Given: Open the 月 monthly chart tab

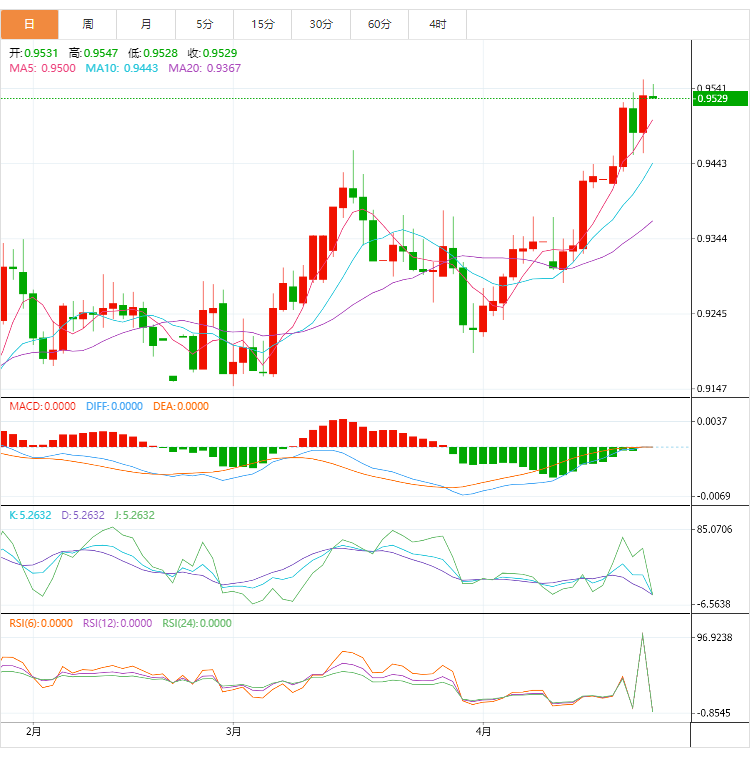Looking at the screenshot, I should pyautogui.click(x=146, y=23).
